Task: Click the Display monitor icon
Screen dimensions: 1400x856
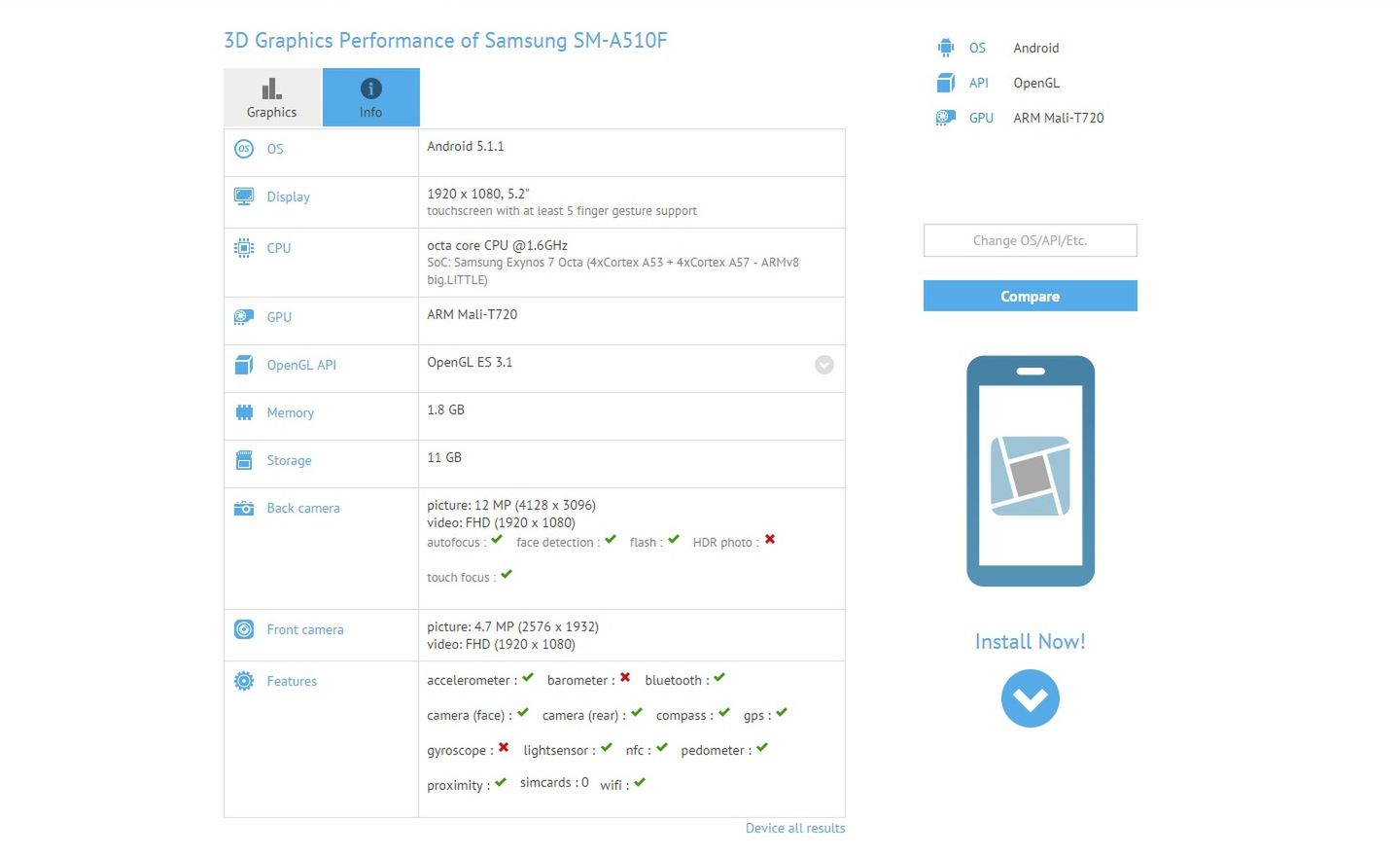Action: pyautogui.click(x=244, y=196)
